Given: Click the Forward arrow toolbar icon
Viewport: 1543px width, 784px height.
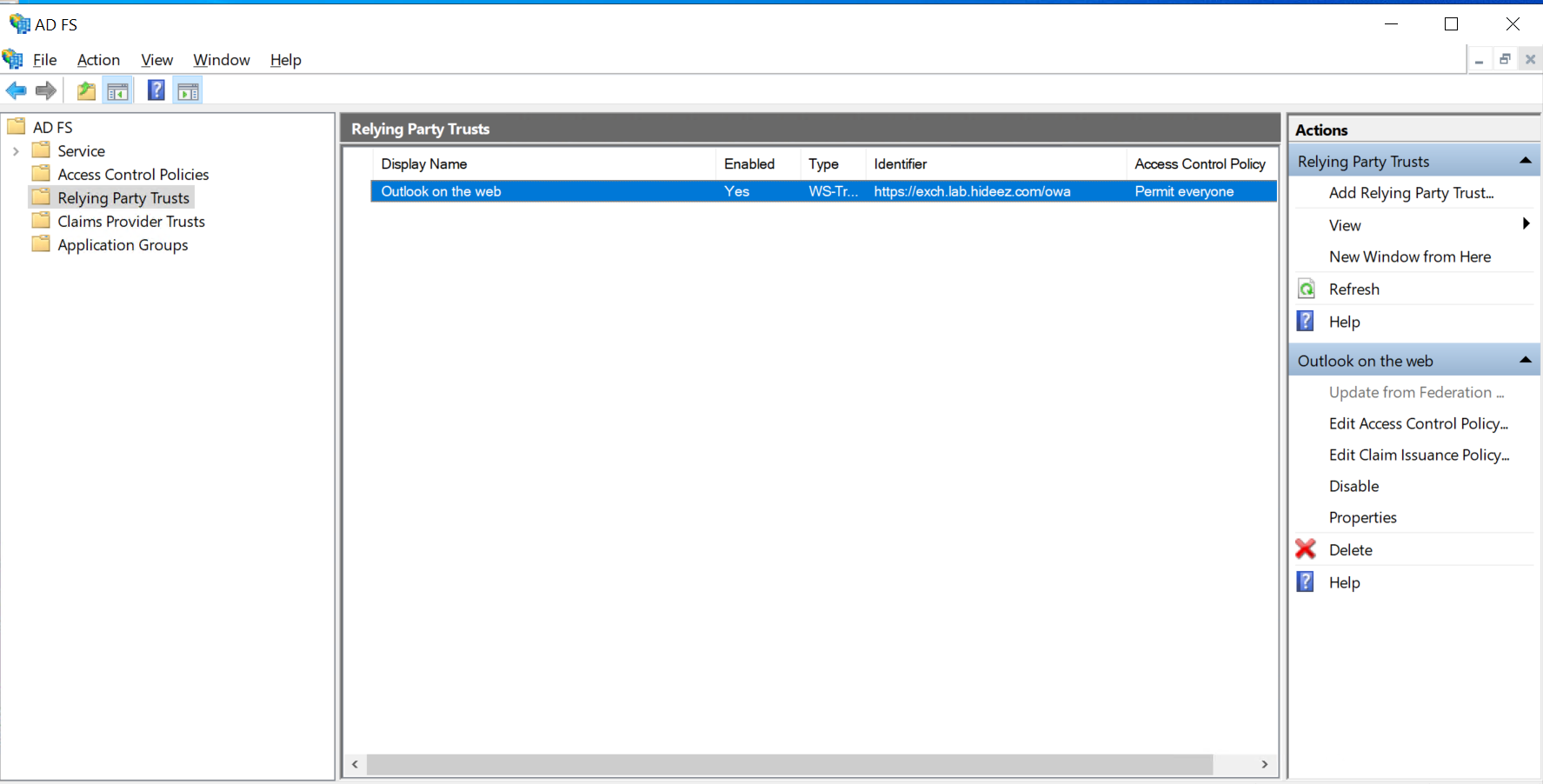Looking at the screenshot, I should (46, 90).
